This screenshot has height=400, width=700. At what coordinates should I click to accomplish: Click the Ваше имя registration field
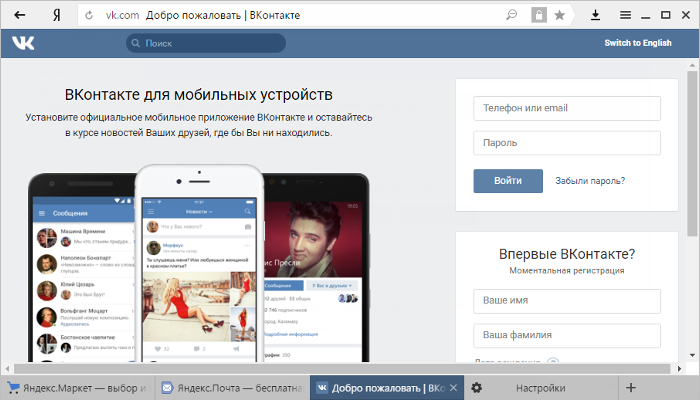pos(567,301)
